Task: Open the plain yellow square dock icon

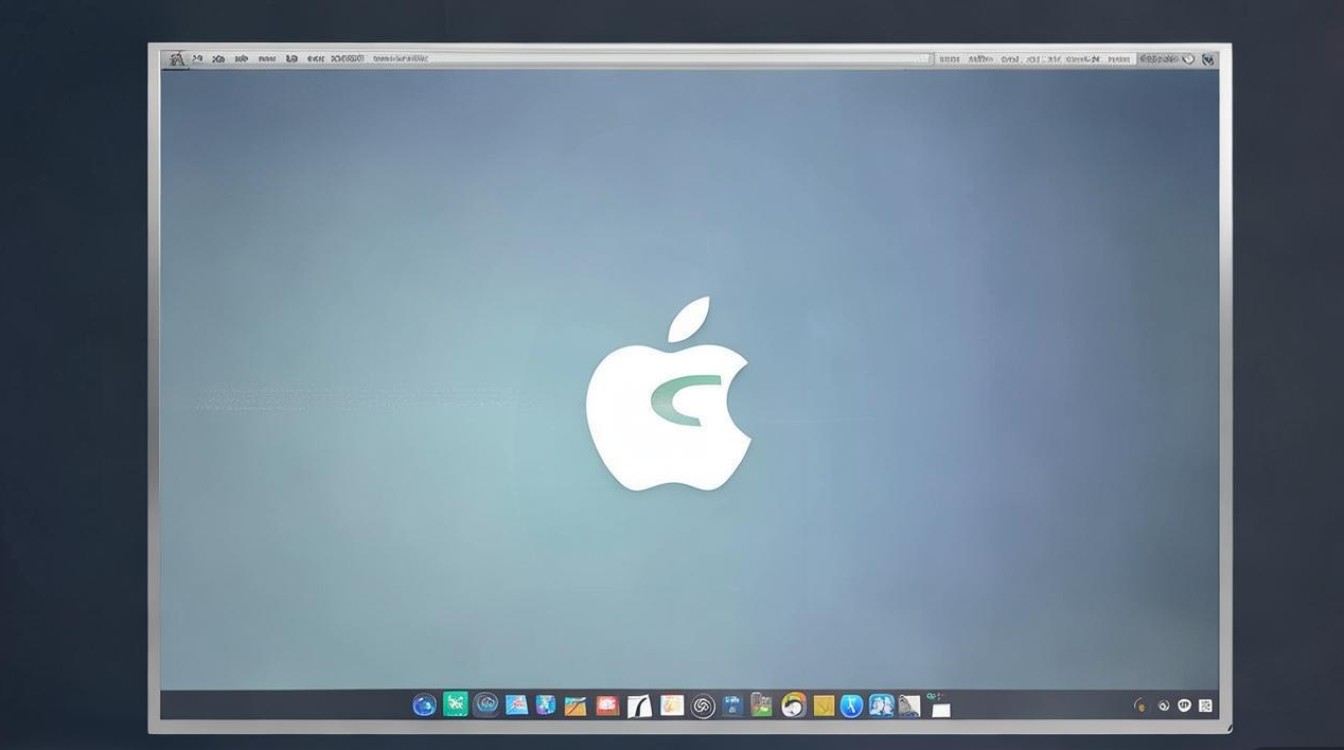Action: [823, 706]
